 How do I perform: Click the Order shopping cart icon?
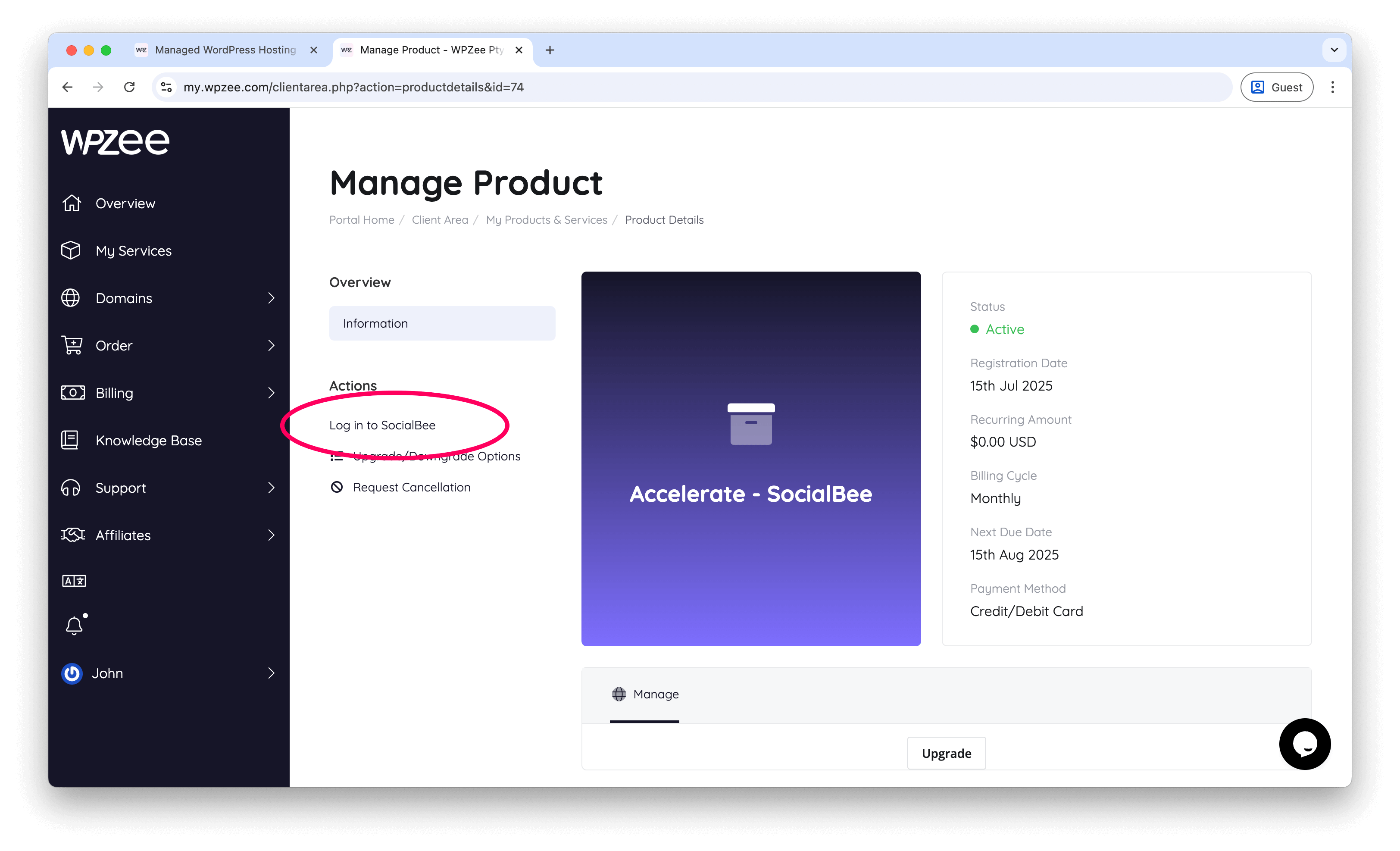(72, 345)
